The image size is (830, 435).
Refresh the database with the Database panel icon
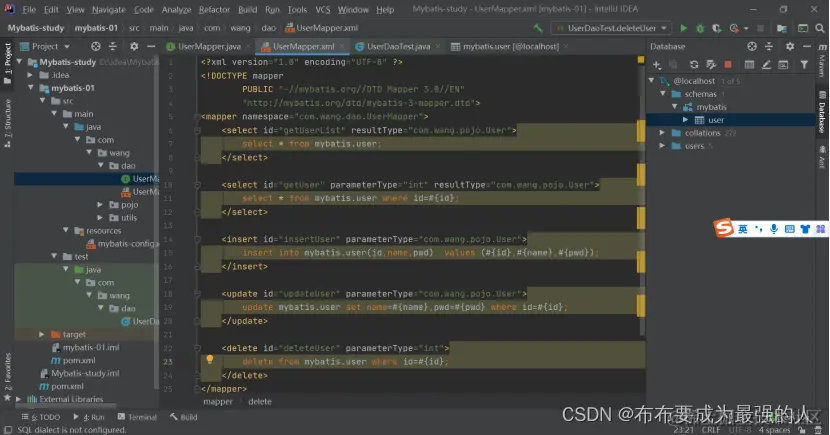pos(693,65)
